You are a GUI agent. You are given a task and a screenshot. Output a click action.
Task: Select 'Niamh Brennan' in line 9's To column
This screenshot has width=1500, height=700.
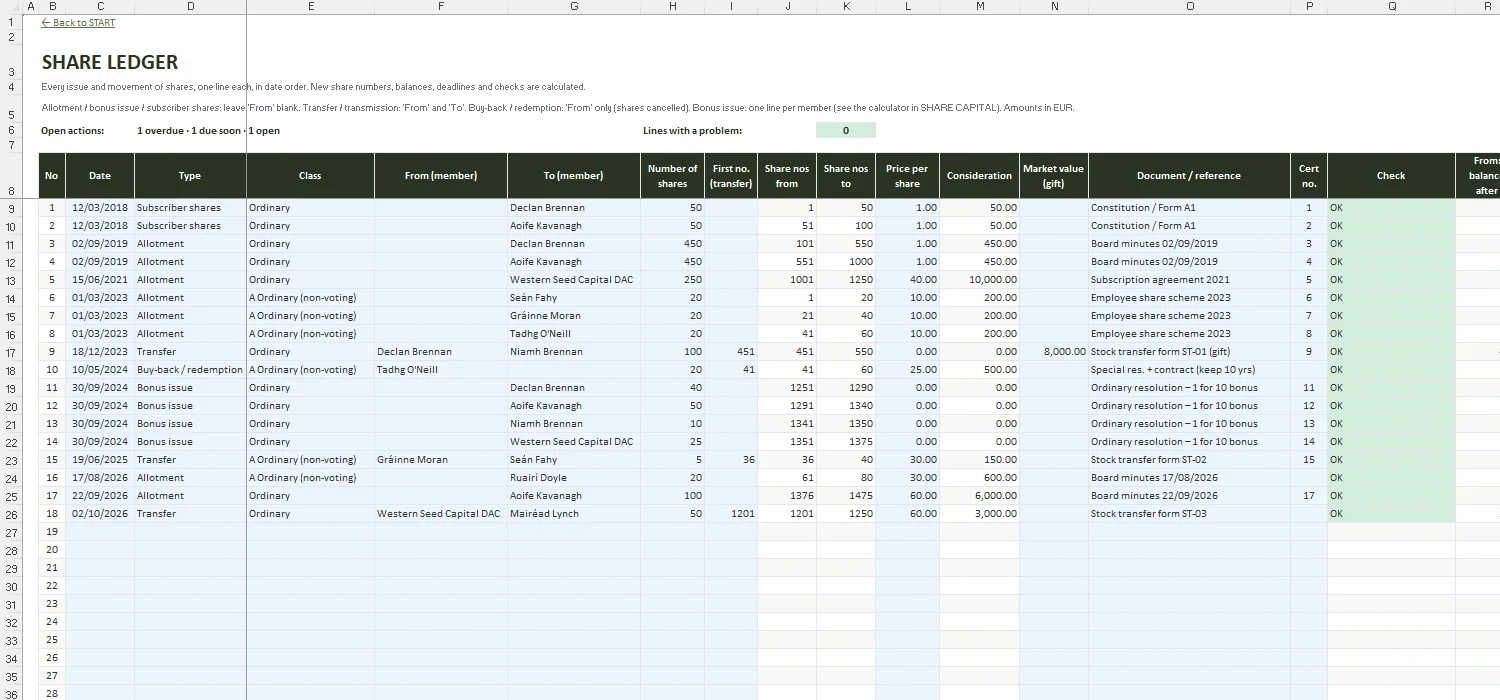tap(574, 352)
